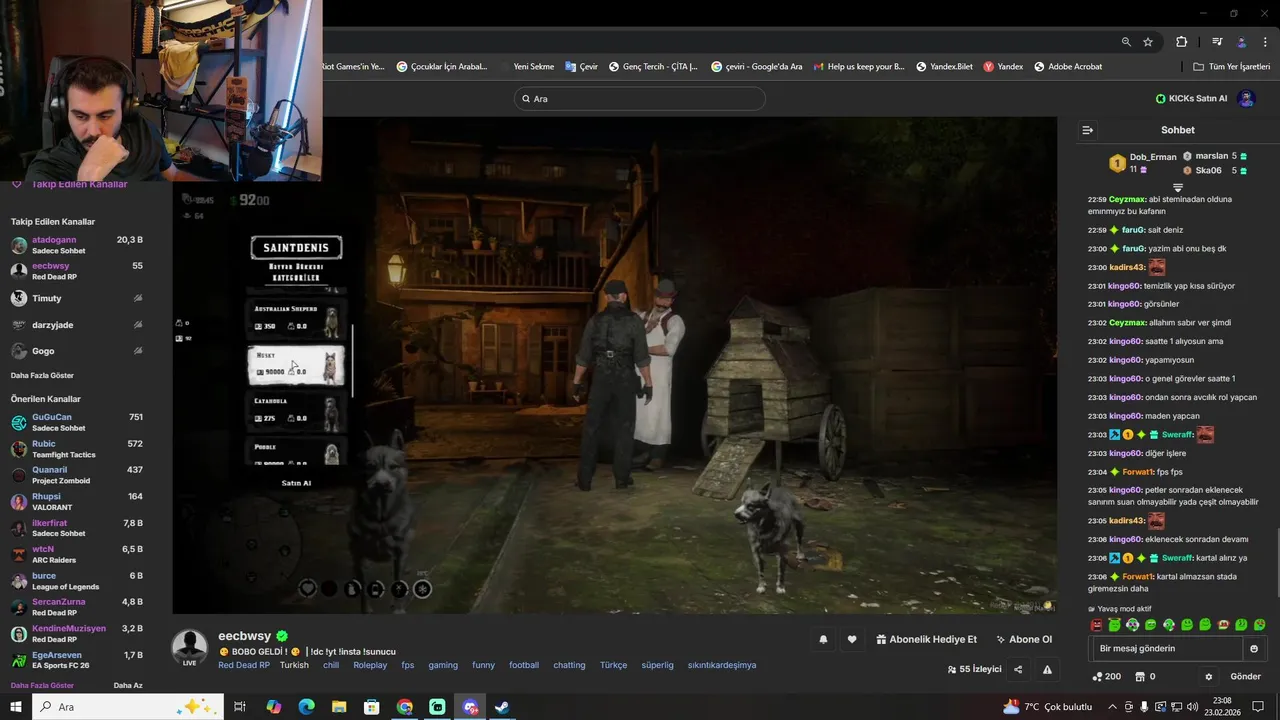Open the Timuty followed channel
1280x720 pixels.
[77, 298]
